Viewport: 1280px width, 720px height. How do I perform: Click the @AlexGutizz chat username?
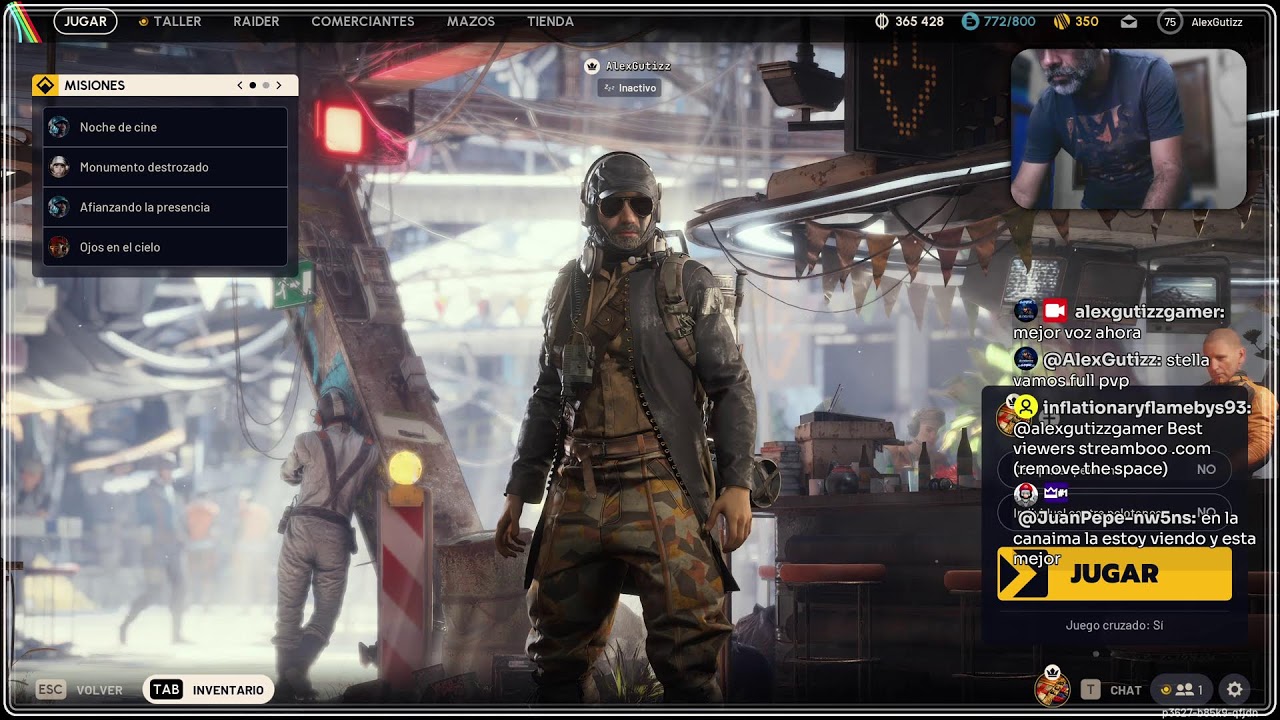pos(1102,359)
